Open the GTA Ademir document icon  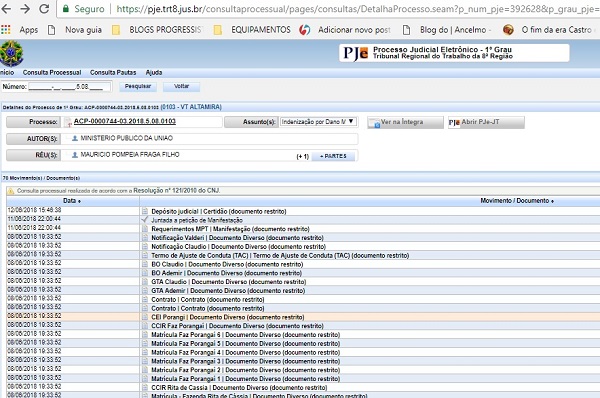[x=145, y=290]
